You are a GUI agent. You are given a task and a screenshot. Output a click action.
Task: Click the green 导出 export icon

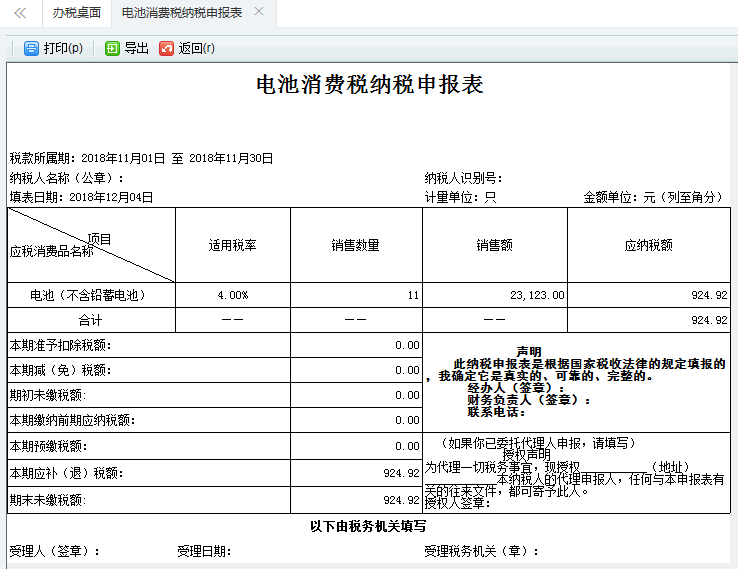112,48
